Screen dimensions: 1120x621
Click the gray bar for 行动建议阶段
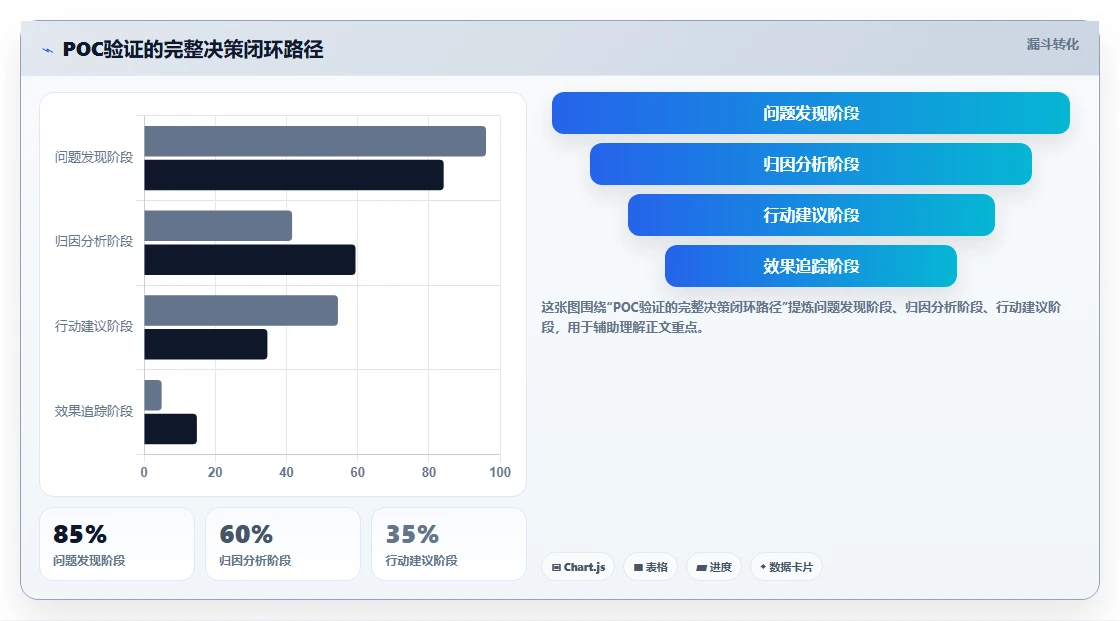pyautogui.click(x=241, y=310)
